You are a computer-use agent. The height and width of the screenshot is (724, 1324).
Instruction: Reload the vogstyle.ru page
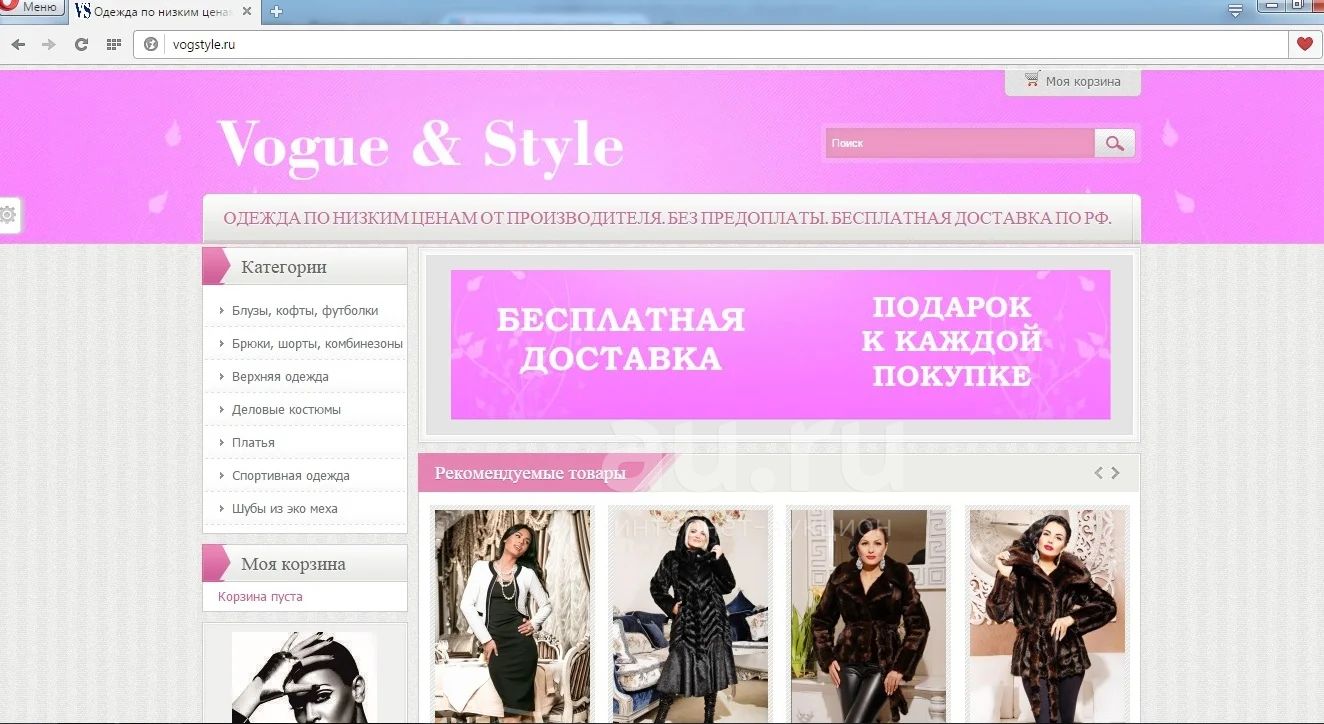tap(81, 44)
